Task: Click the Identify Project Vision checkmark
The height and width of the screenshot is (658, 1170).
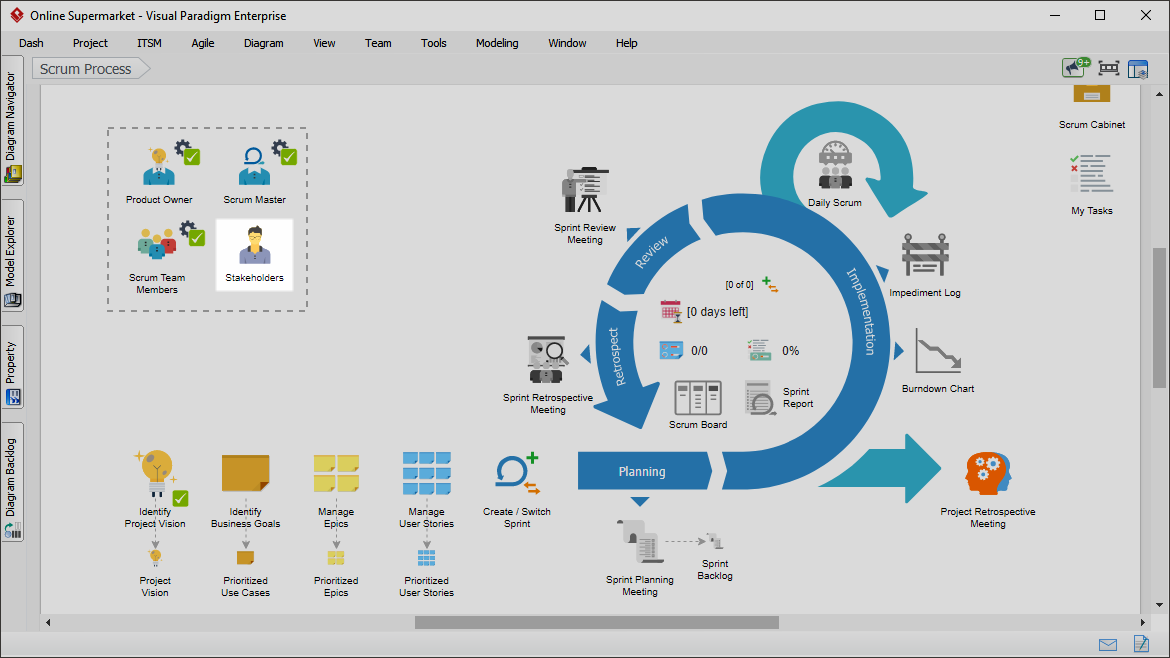Action: [181, 498]
